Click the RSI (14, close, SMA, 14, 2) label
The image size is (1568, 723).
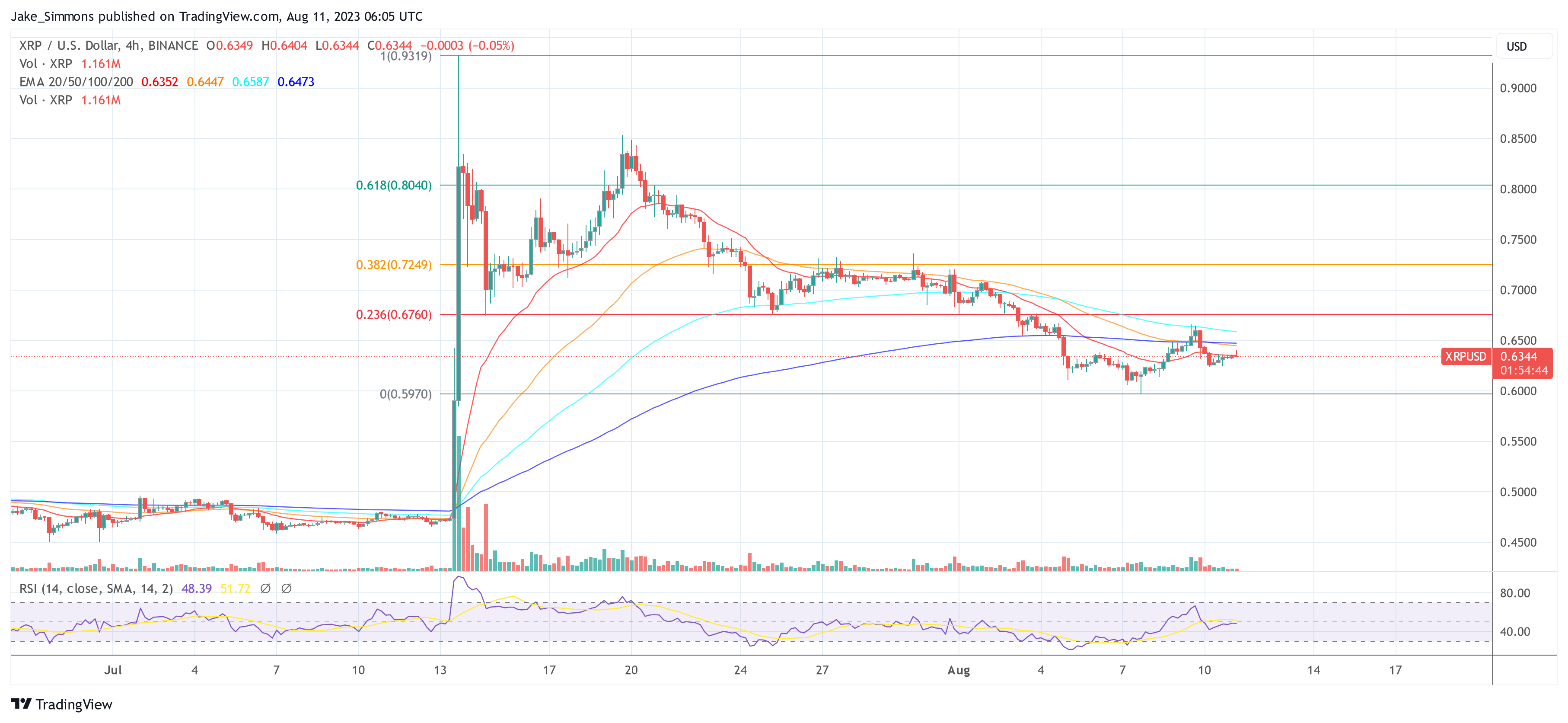click(96, 589)
